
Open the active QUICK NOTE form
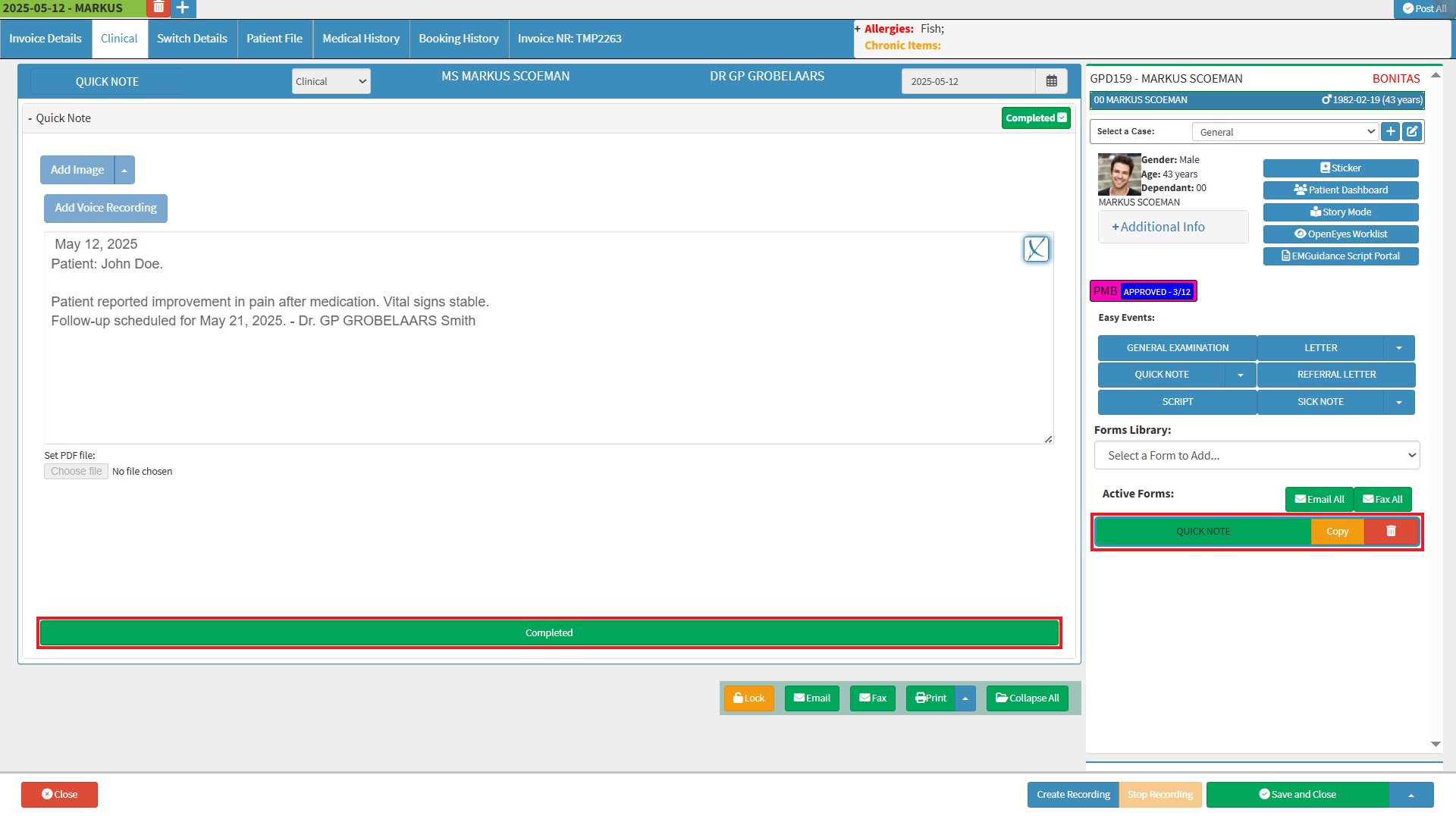[x=1203, y=531]
